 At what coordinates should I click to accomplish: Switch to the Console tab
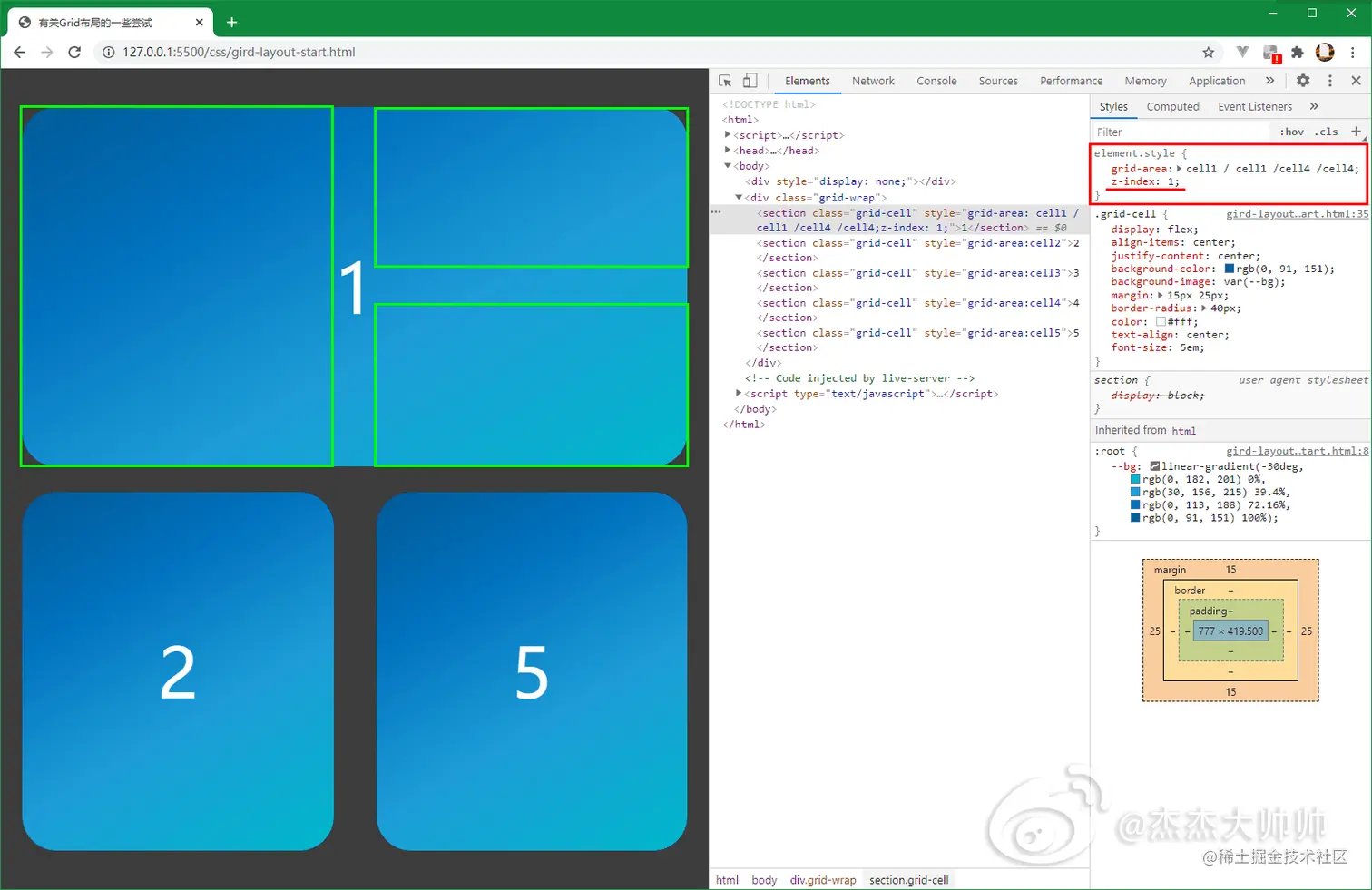point(936,81)
